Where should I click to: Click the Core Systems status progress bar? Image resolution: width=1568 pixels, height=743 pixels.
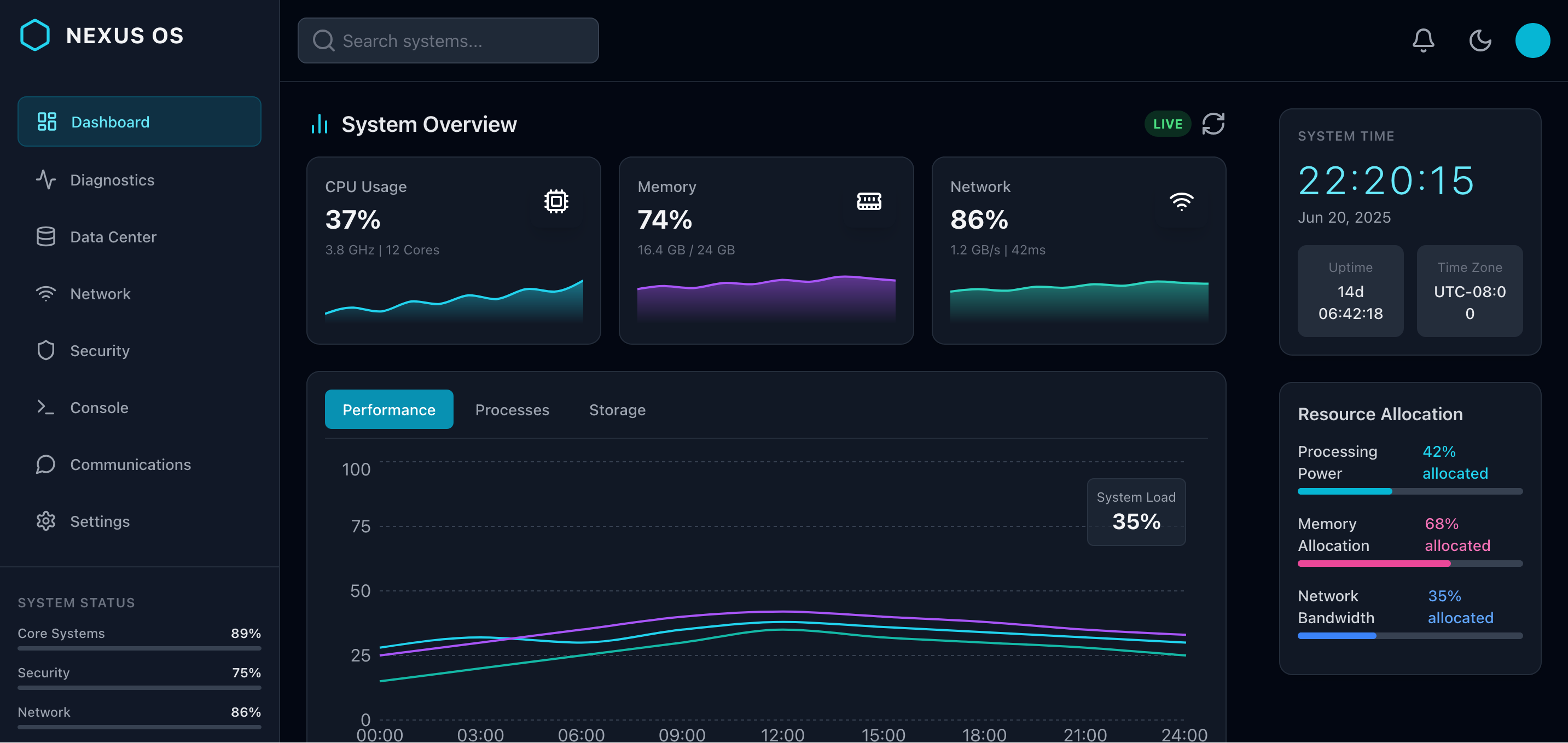(x=140, y=649)
